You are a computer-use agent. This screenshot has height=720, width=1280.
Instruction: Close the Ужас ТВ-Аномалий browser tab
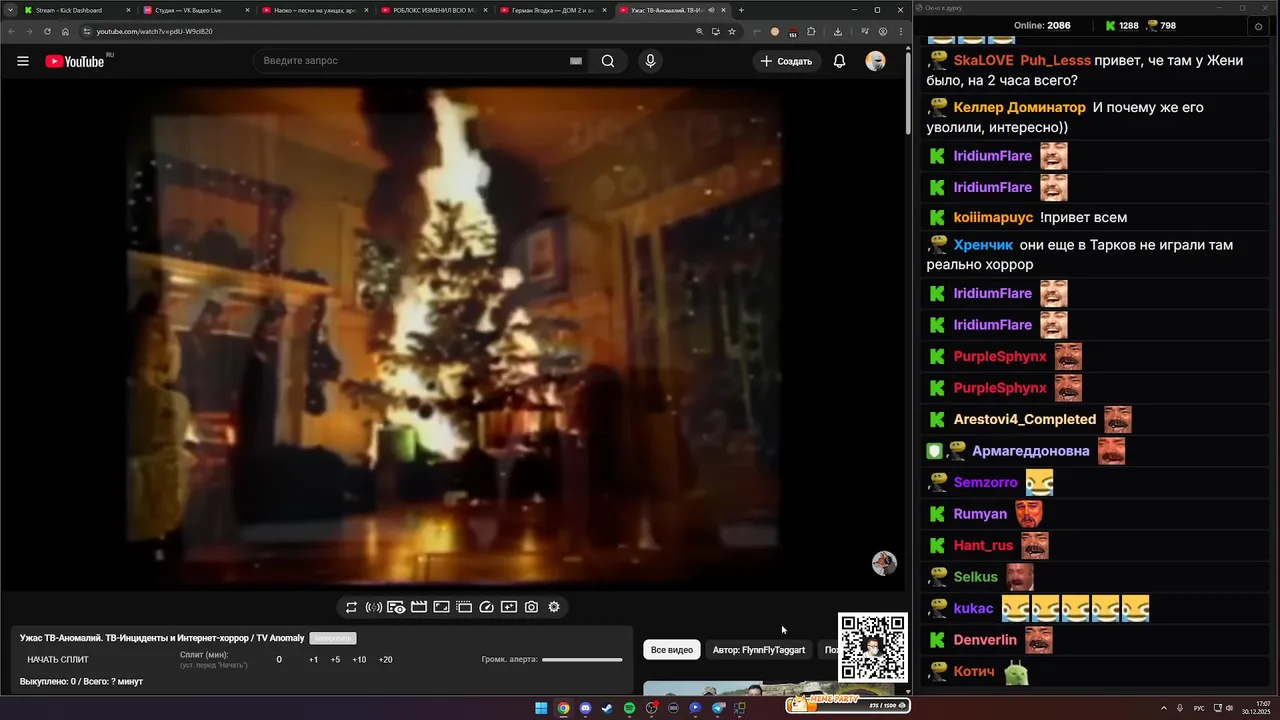724,10
